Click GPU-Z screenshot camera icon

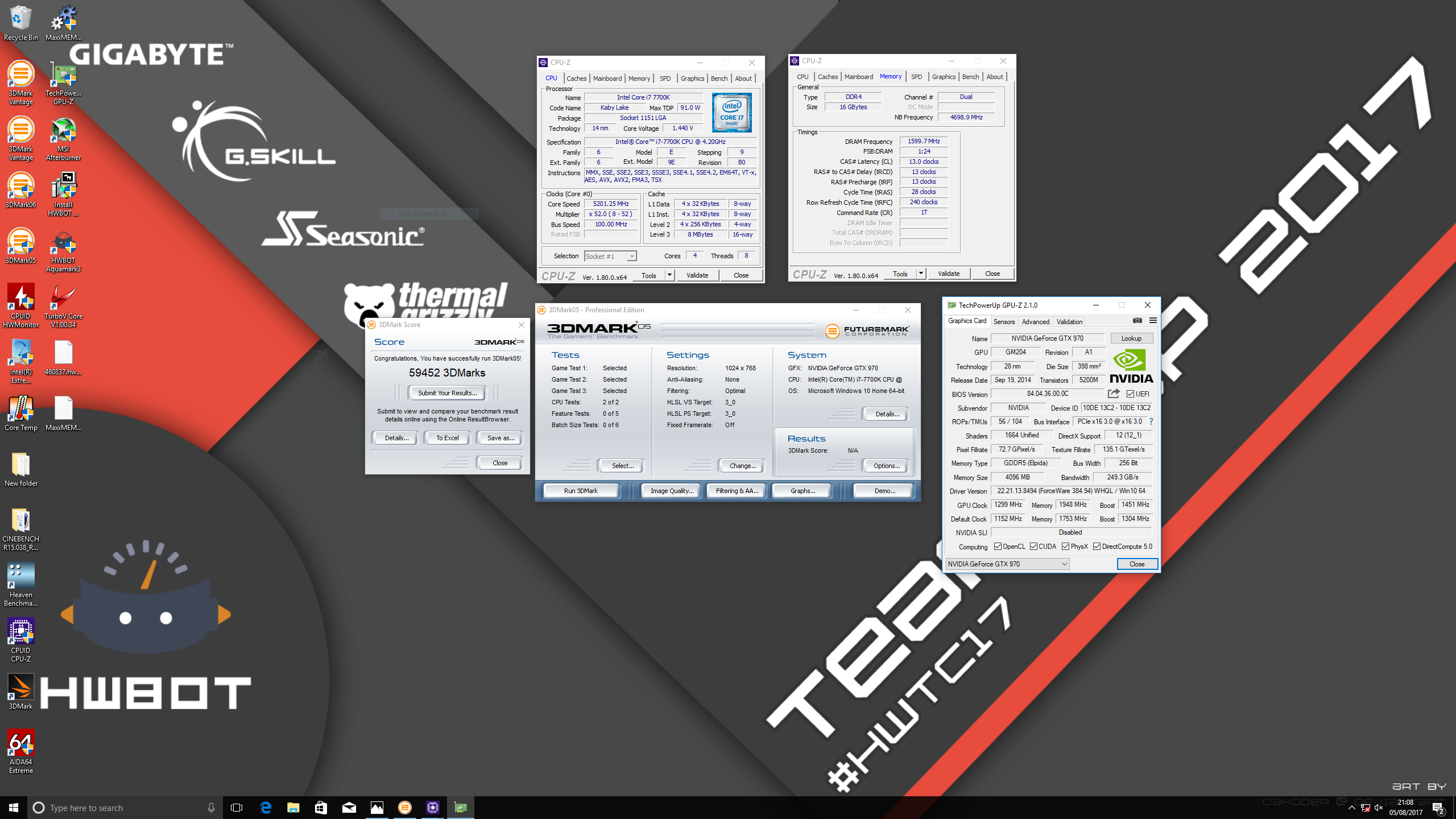coord(1137,321)
